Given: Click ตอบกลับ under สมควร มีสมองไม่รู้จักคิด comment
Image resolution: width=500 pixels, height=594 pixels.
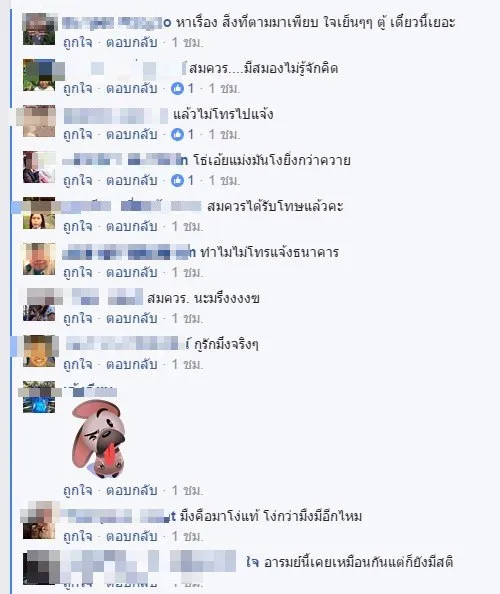Looking at the screenshot, I should [x=131, y=88].
